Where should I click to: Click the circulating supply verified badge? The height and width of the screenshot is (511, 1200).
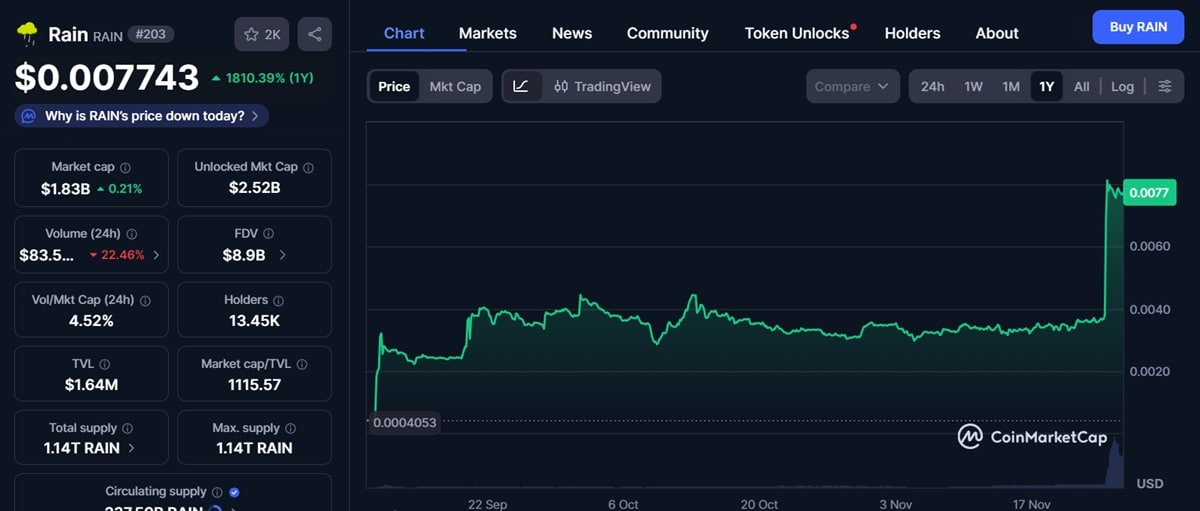234,492
